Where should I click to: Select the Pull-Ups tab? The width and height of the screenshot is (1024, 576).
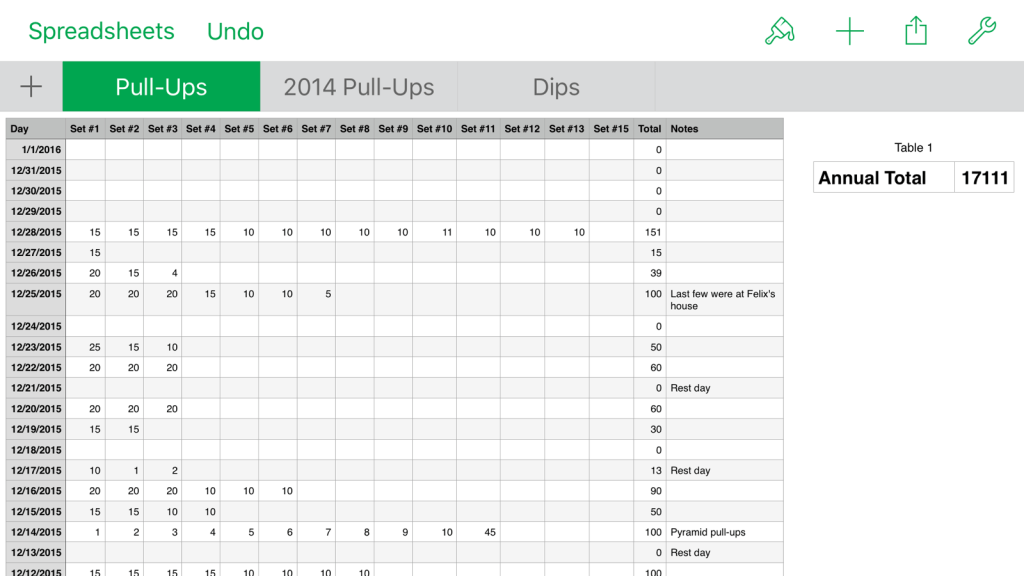pos(161,87)
